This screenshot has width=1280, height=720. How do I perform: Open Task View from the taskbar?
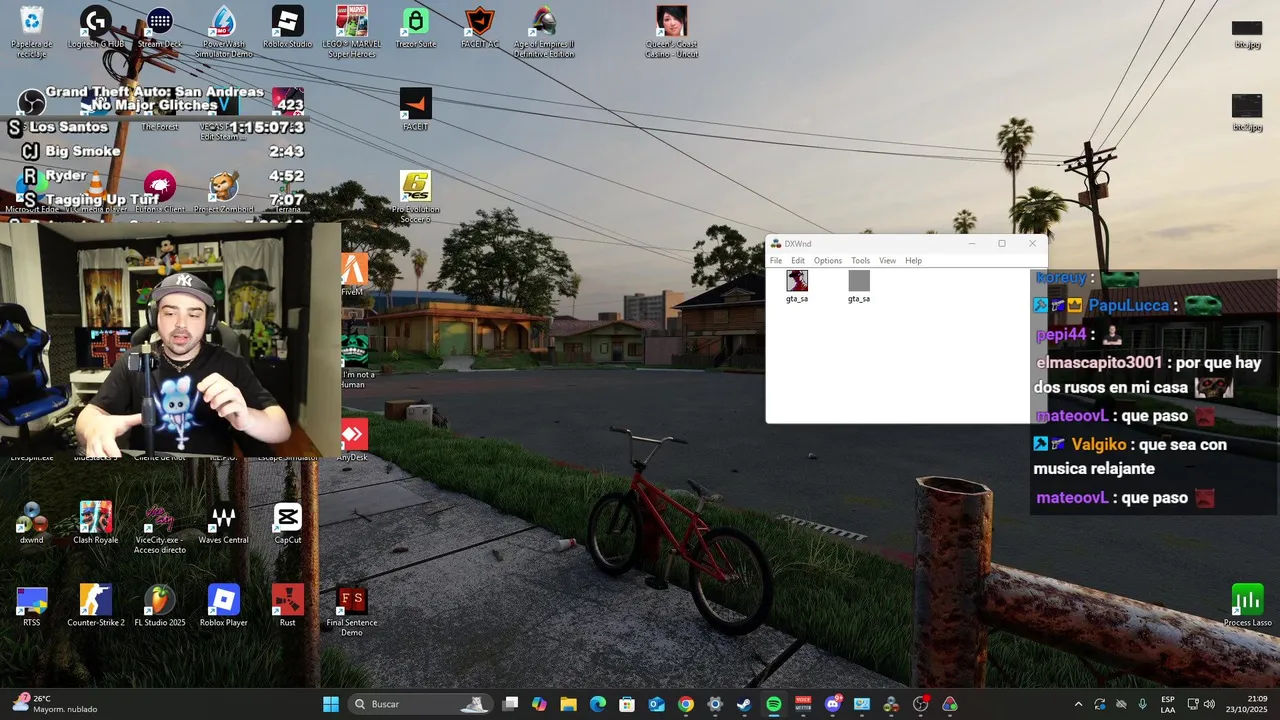pos(510,704)
